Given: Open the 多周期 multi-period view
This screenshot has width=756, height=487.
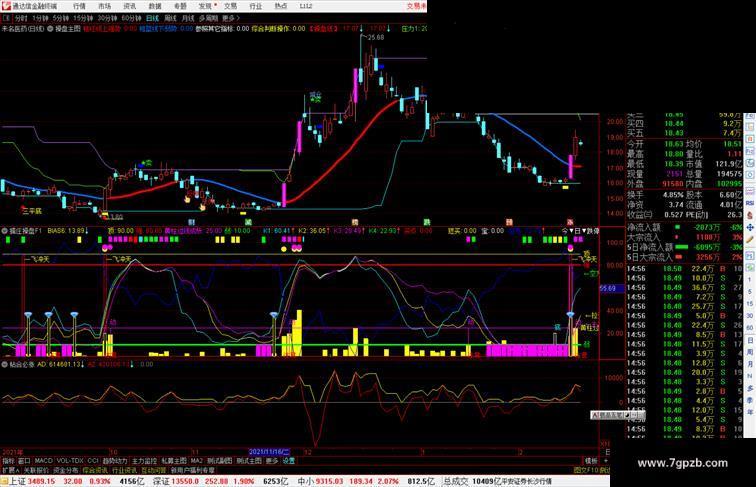Looking at the screenshot, I should click(x=208, y=18).
